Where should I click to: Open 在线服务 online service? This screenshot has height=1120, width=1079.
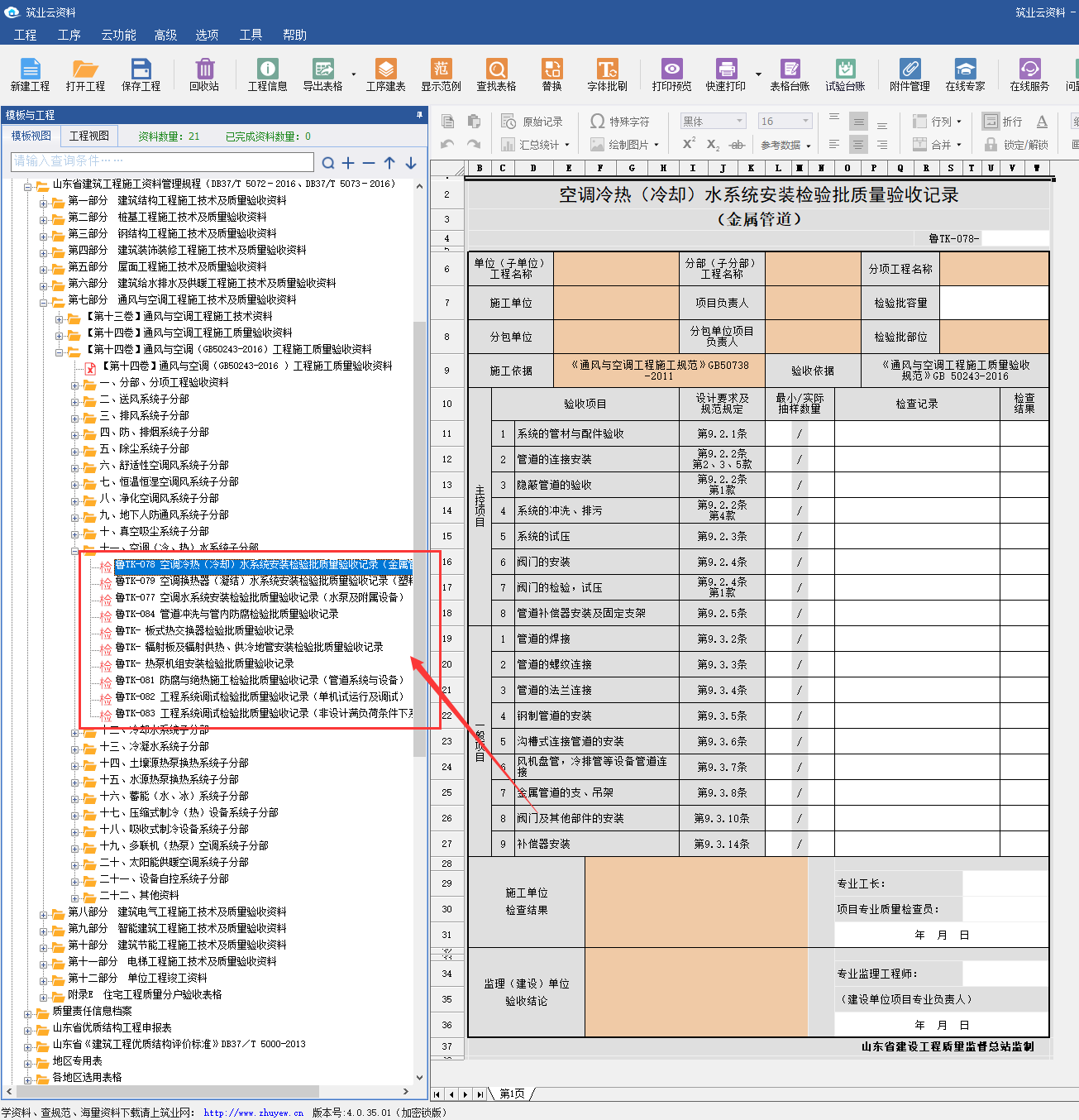click(1029, 74)
